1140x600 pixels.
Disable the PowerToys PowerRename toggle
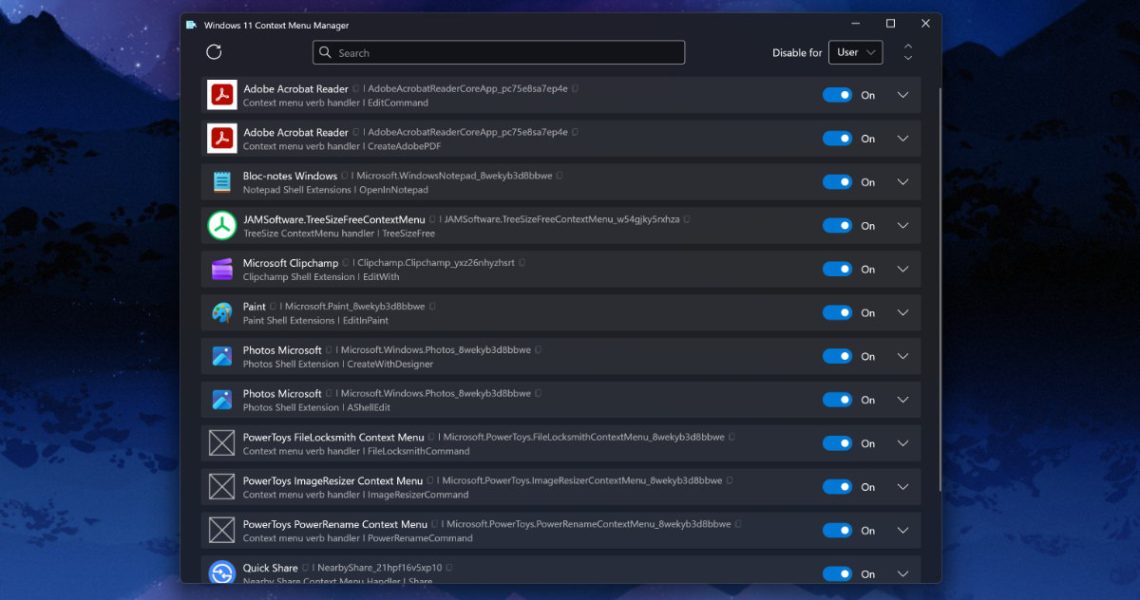click(837, 530)
